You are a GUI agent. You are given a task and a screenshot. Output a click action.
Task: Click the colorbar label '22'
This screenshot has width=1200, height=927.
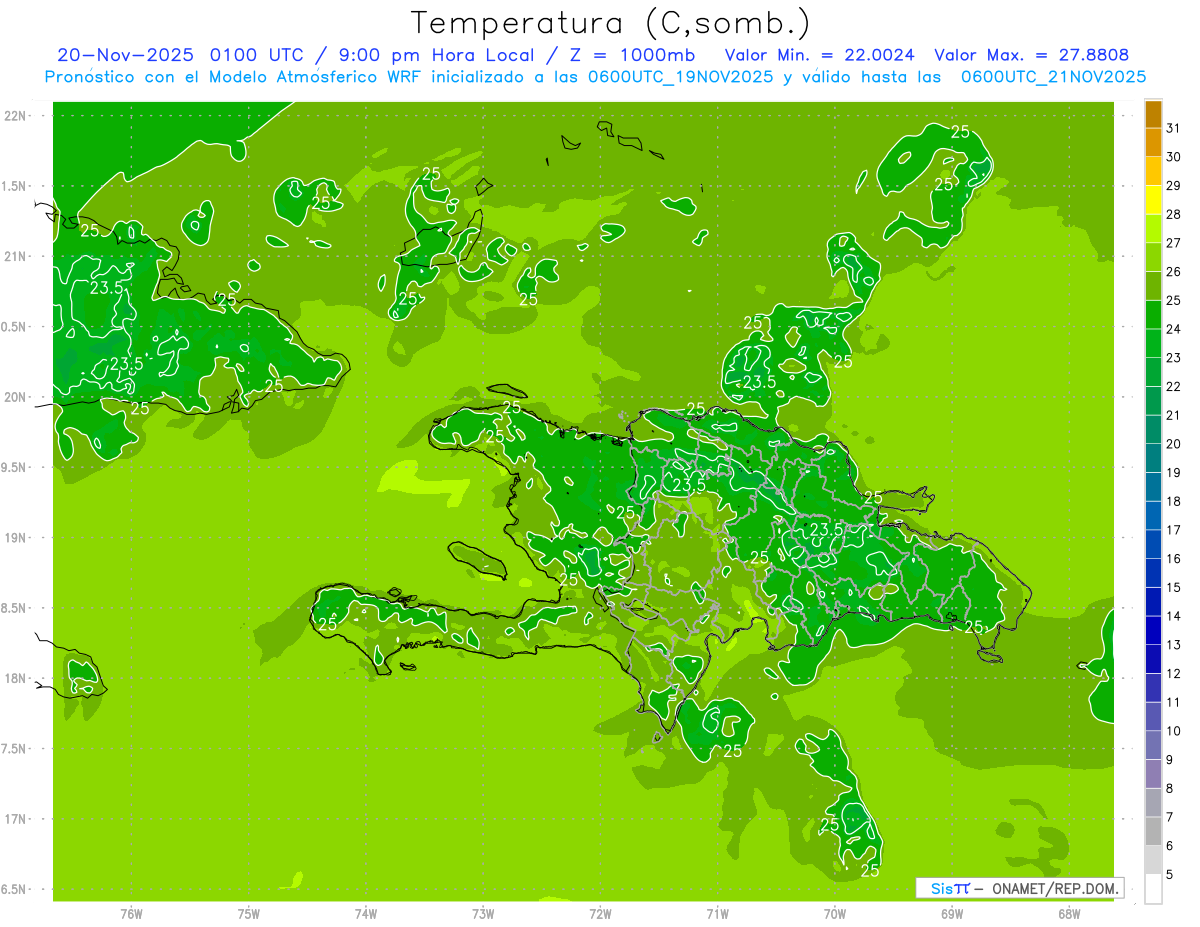coord(1174,387)
